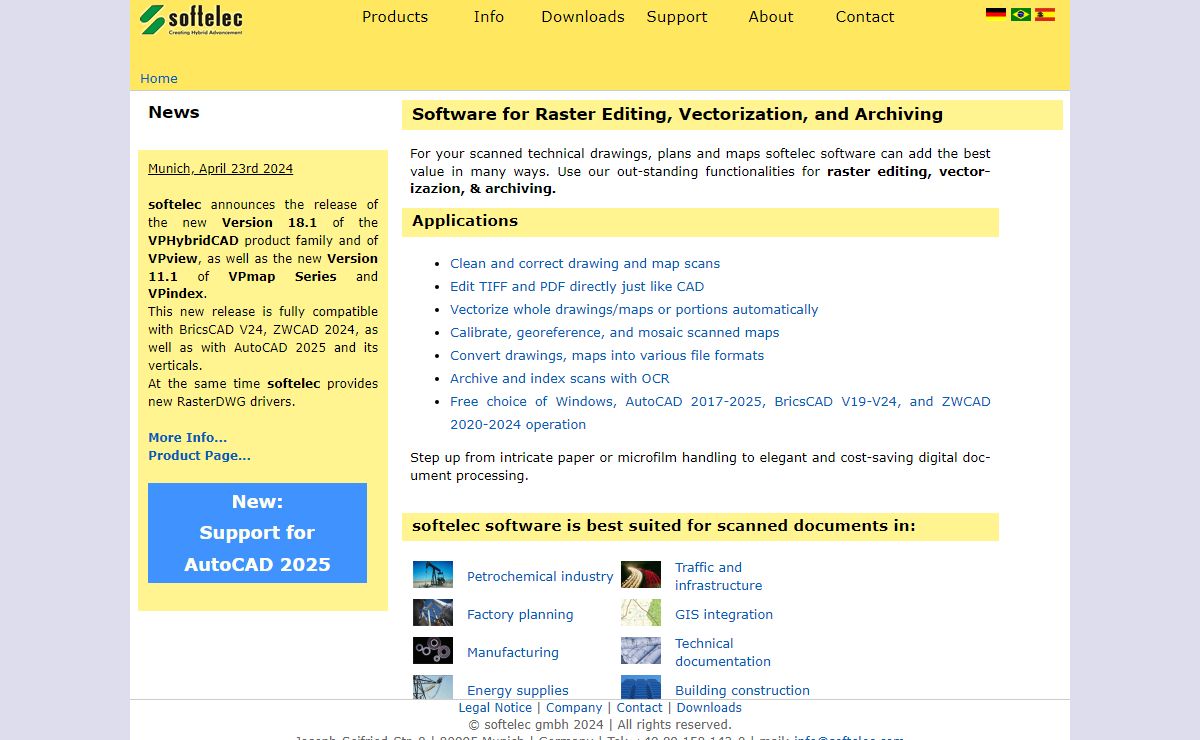Open Vectorize whole drawings/maps link
The height and width of the screenshot is (740, 1200).
634,310
